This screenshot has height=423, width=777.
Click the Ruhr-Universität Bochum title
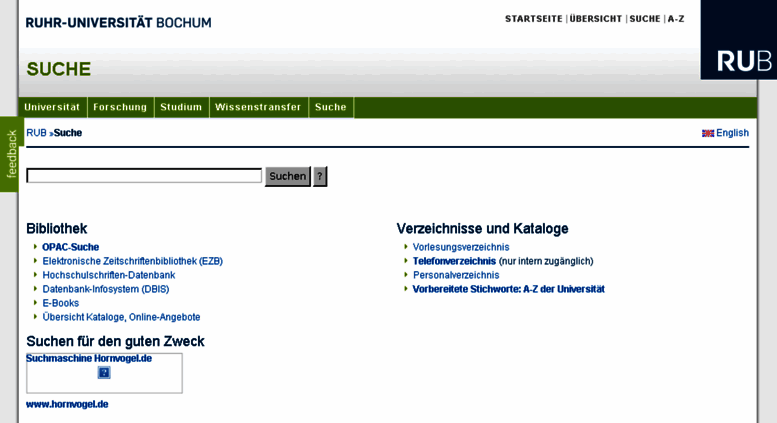point(118,23)
